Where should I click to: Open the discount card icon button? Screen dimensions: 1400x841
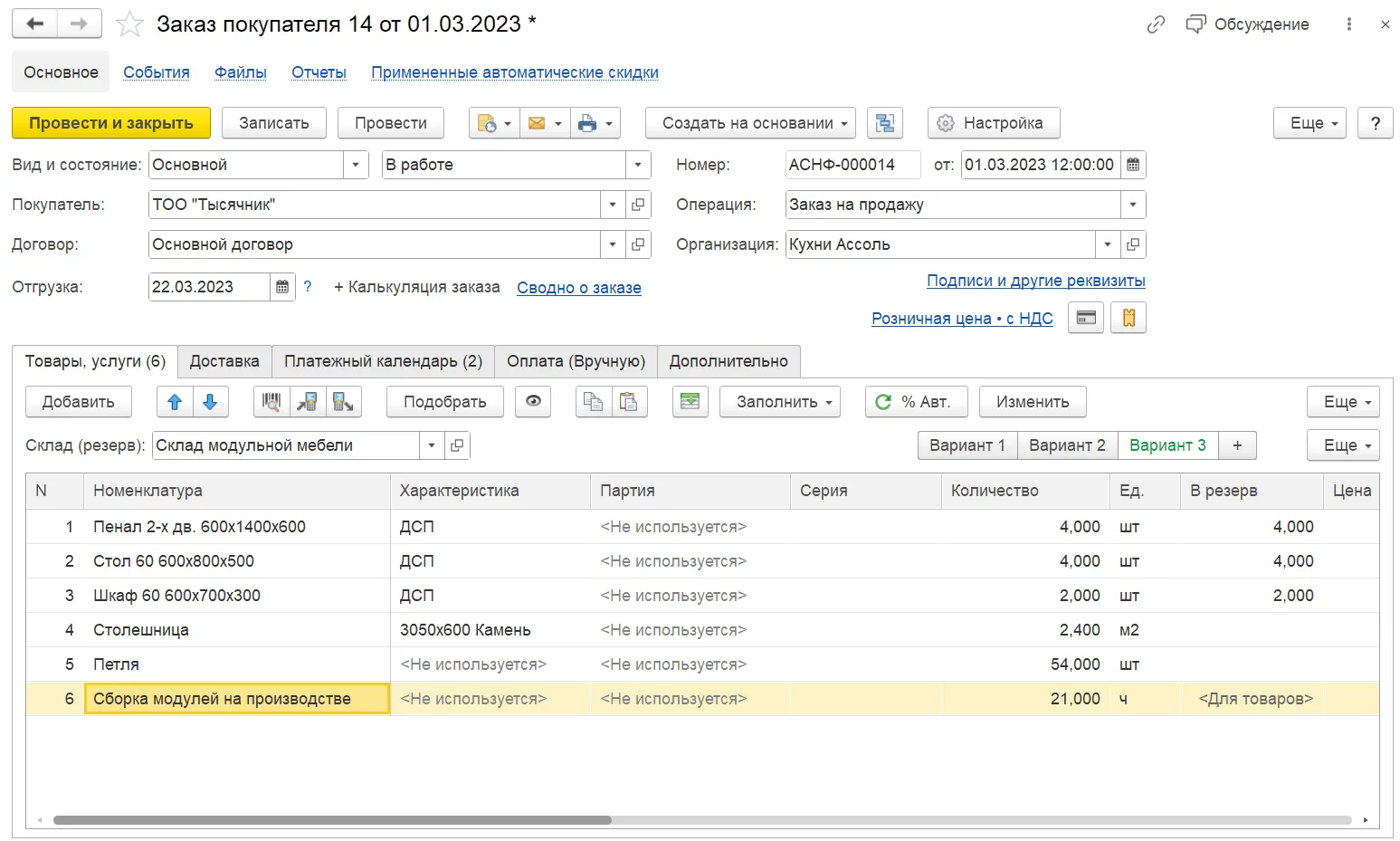coord(1086,318)
